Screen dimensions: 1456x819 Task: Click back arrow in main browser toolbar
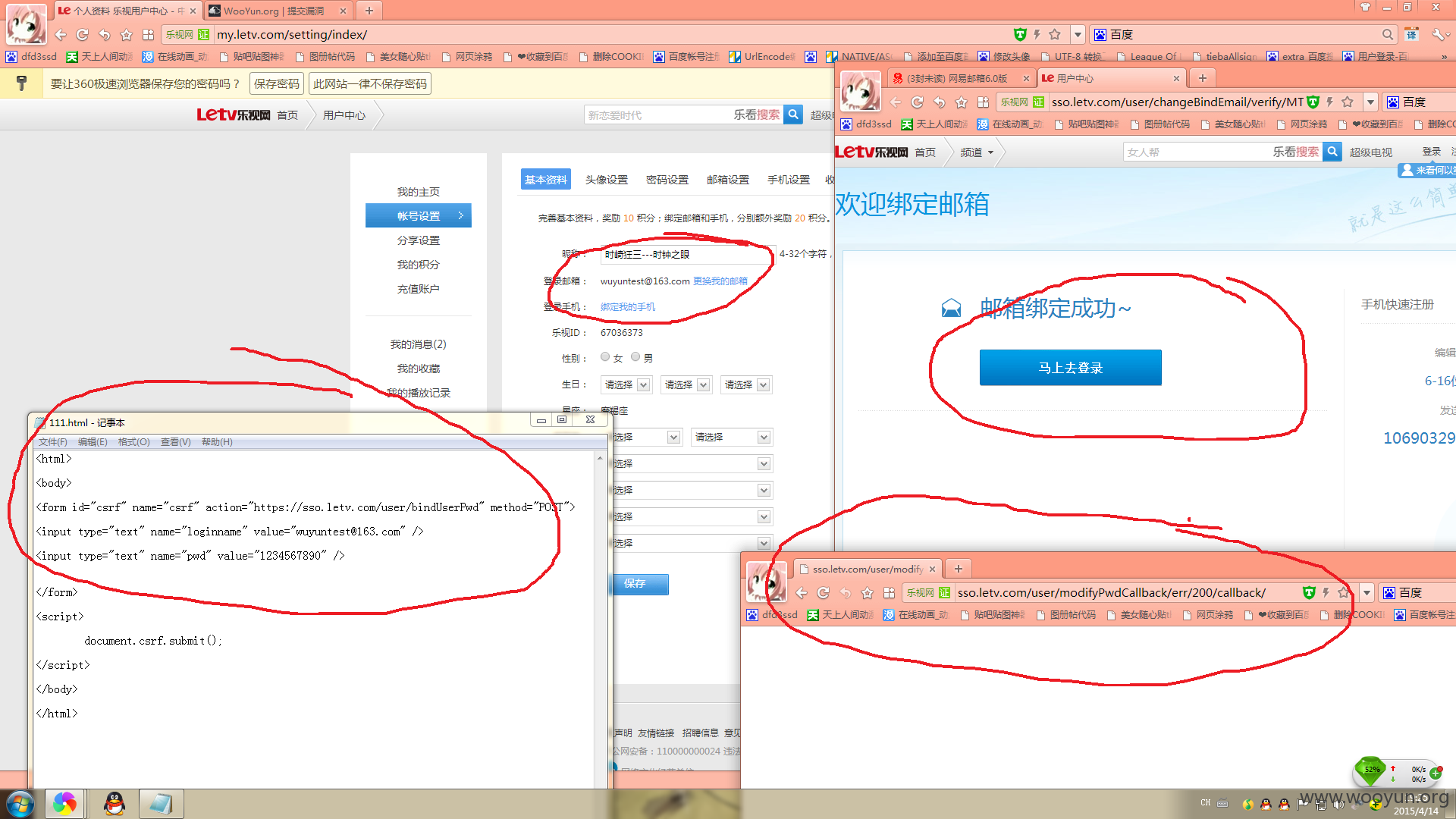(x=61, y=35)
